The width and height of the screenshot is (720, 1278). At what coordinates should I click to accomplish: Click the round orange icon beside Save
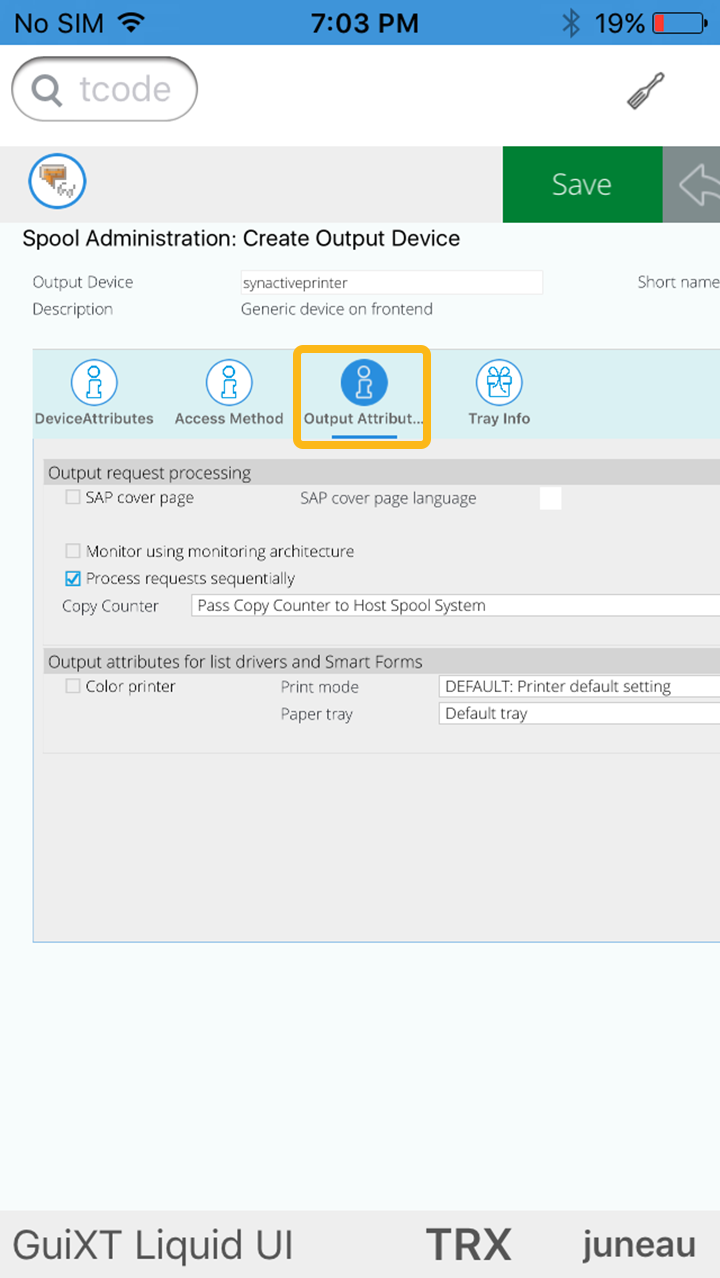click(x=57, y=182)
